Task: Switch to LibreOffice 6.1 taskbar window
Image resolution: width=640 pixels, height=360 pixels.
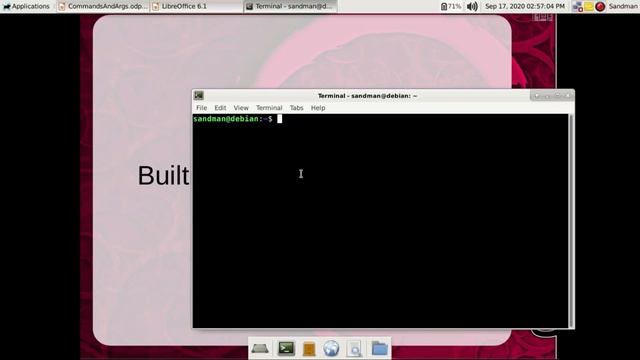Action: coord(196,6)
